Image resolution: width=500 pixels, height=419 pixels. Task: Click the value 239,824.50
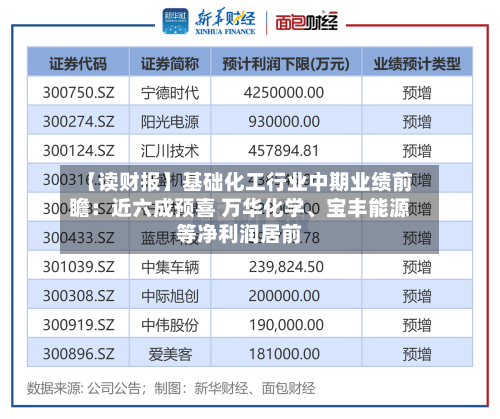[286, 267]
